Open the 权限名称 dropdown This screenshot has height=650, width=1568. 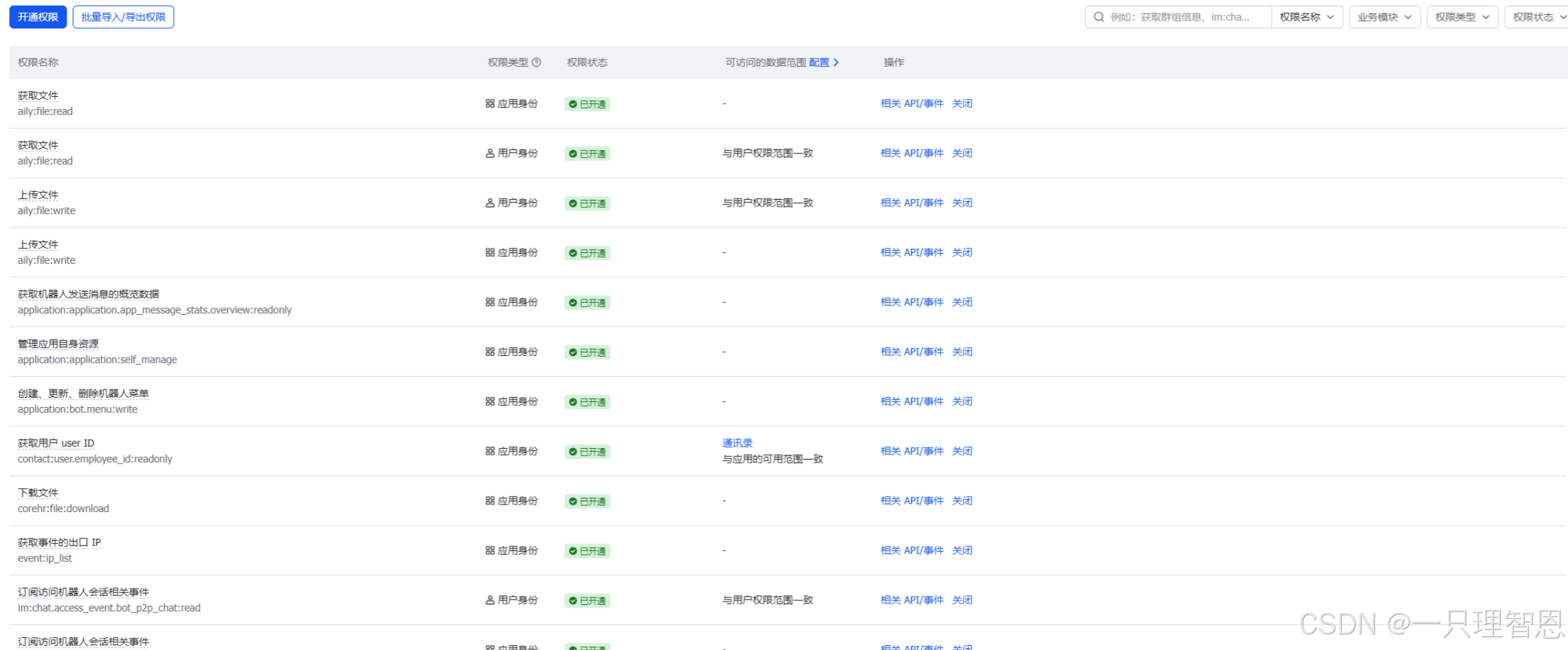1306,17
